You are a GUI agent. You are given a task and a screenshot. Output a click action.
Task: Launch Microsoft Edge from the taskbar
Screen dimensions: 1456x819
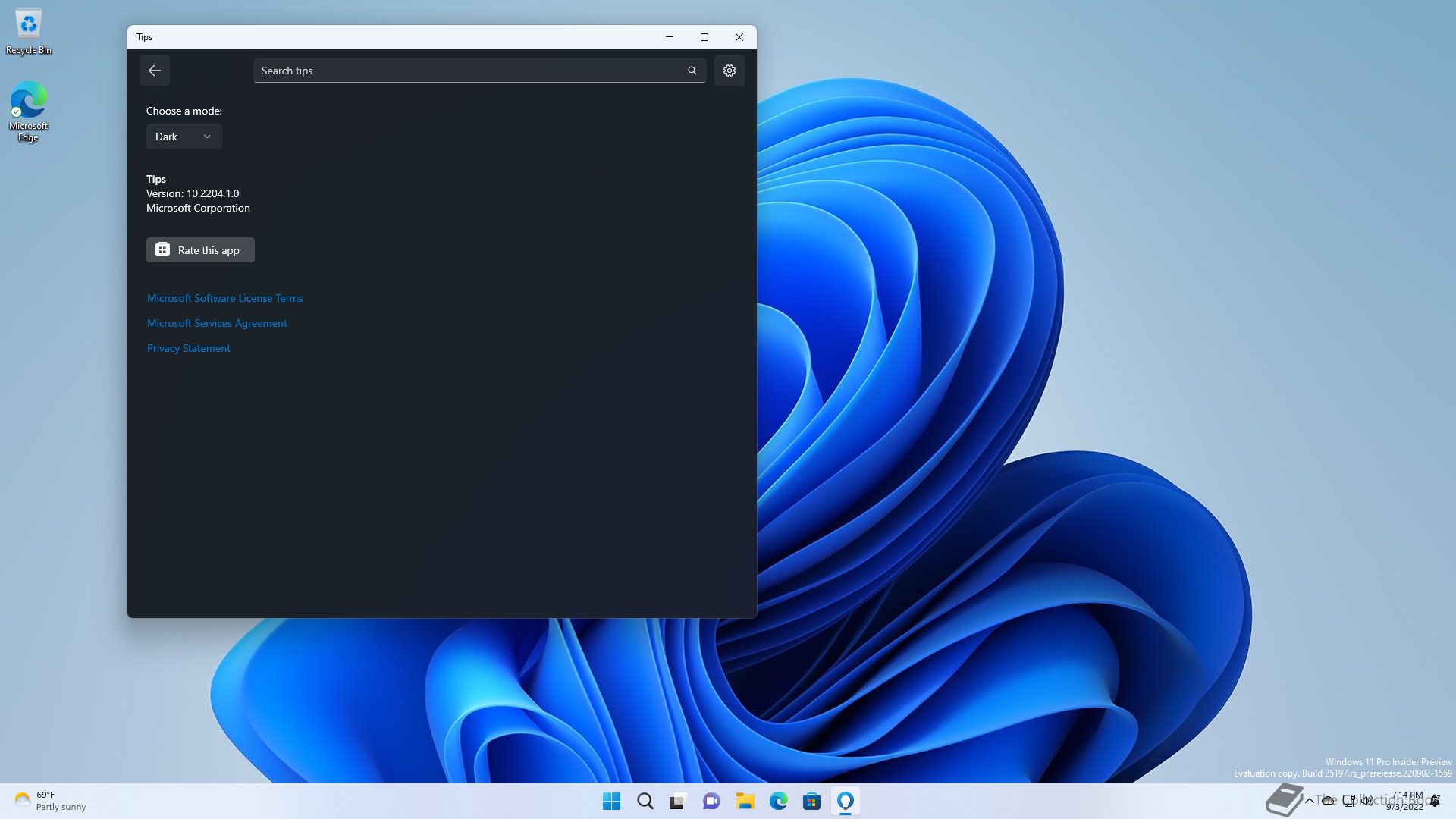tap(779, 801)
